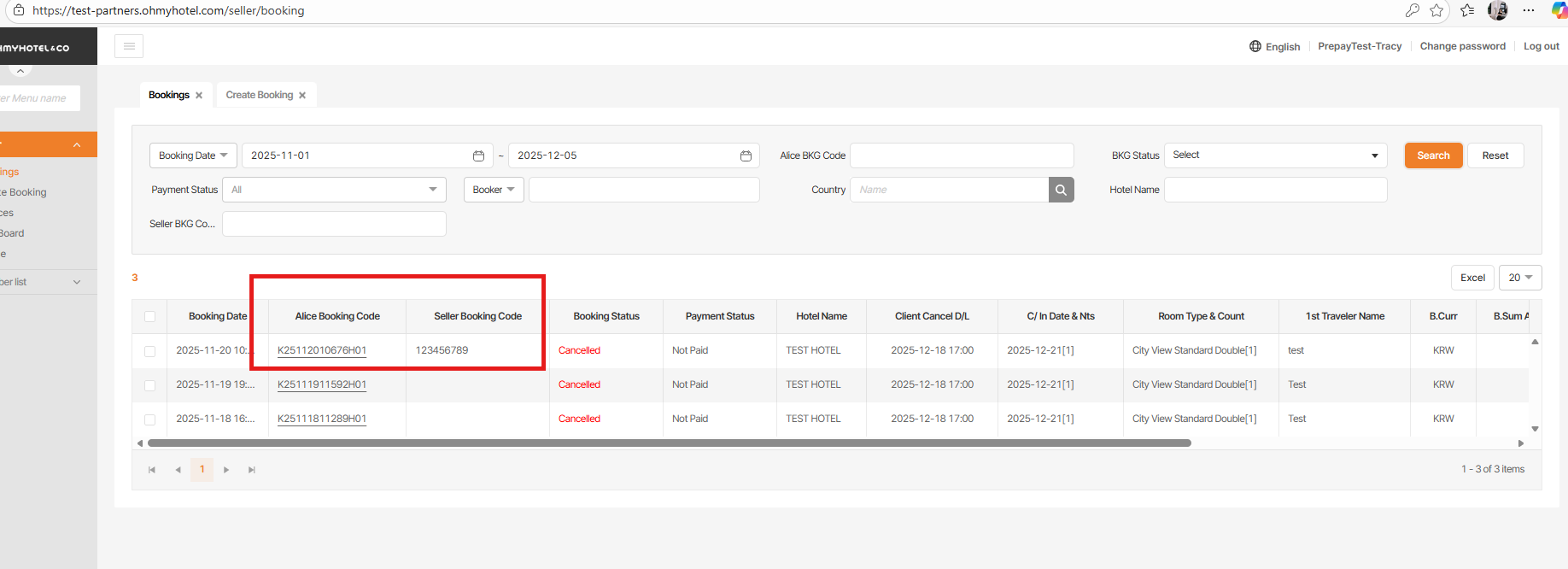This screenshot has width=1568, height=569.
Task: Jump to last page in pagination
Action: pyautogui.click(x=252, y=470)
